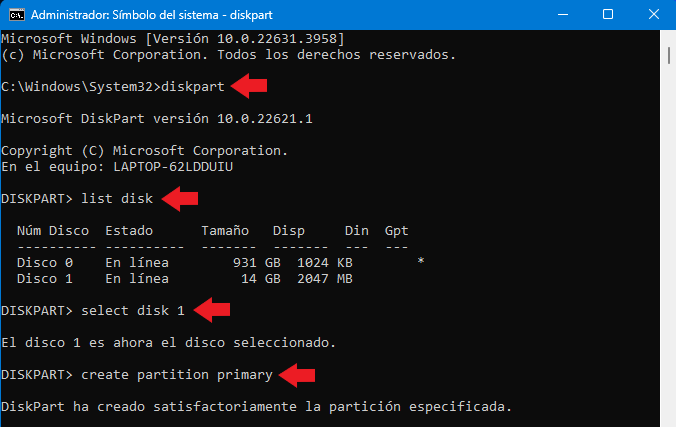
Task: Click the cmd icon in the title bar
Action: pyautogui.click(x=17, y=15)
